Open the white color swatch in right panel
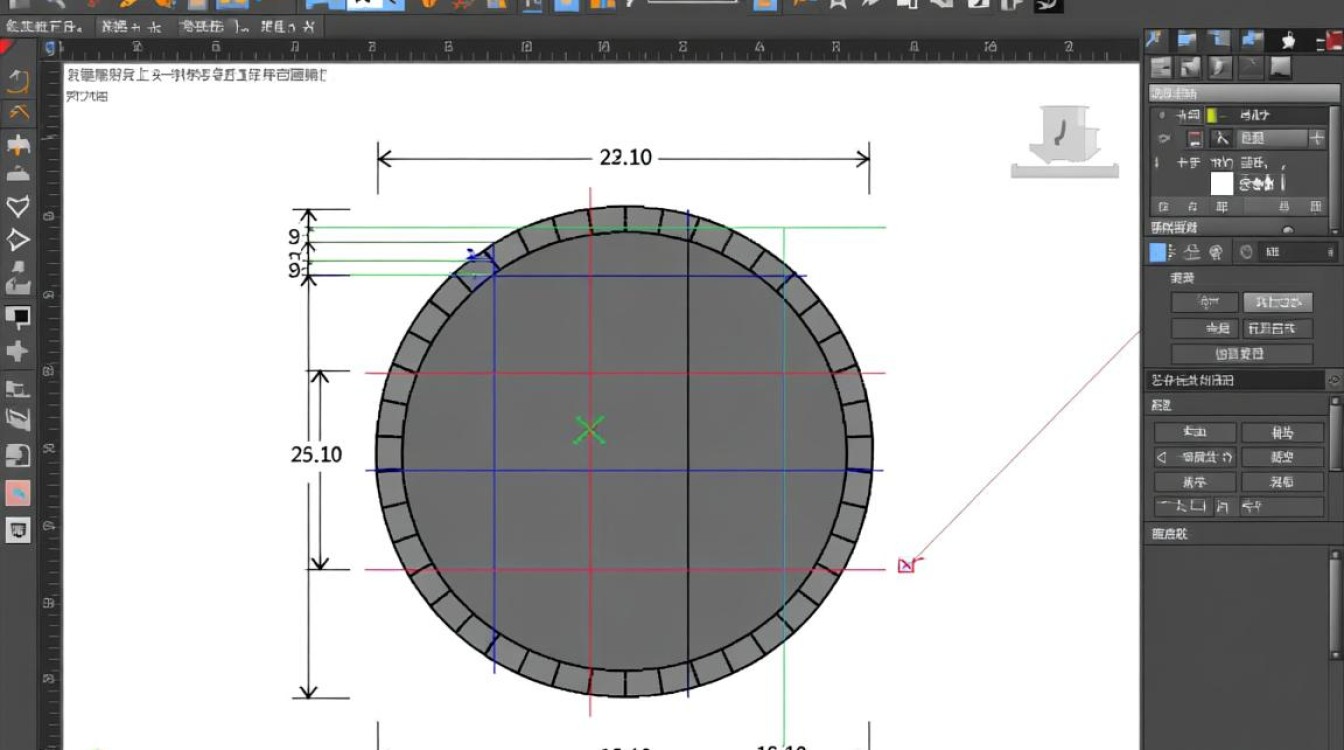Screen dimensions: 1344x750 point(1222,183)
